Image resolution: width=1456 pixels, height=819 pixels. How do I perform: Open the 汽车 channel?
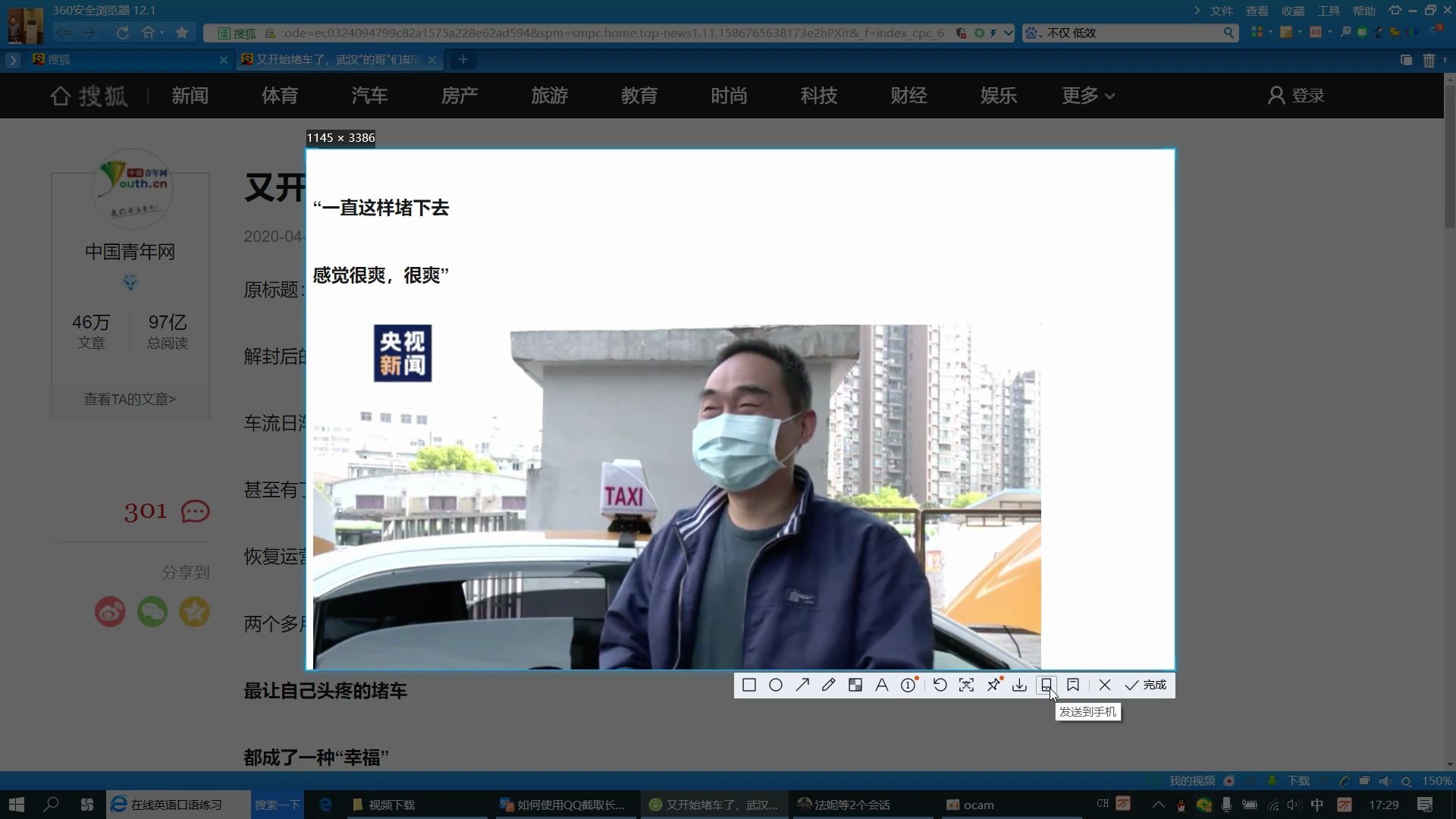369,96
